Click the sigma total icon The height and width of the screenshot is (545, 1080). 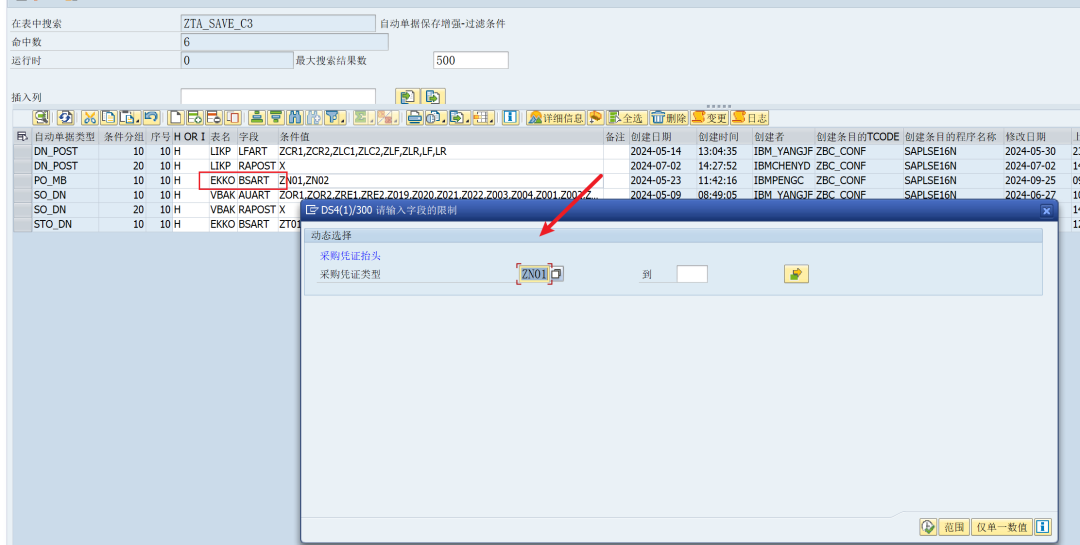(362, 118)
